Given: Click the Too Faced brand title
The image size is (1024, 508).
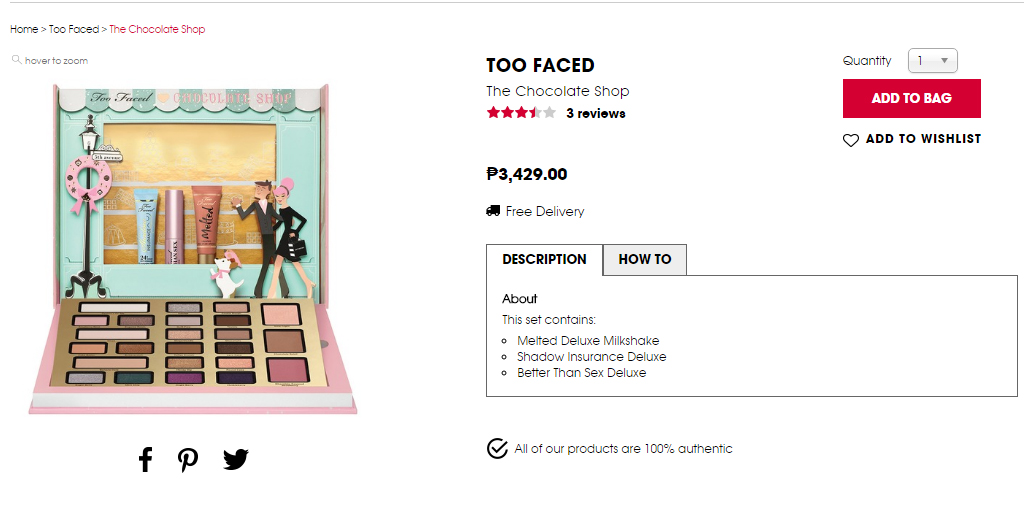Looking at the screenshot, I should (540, 65).
